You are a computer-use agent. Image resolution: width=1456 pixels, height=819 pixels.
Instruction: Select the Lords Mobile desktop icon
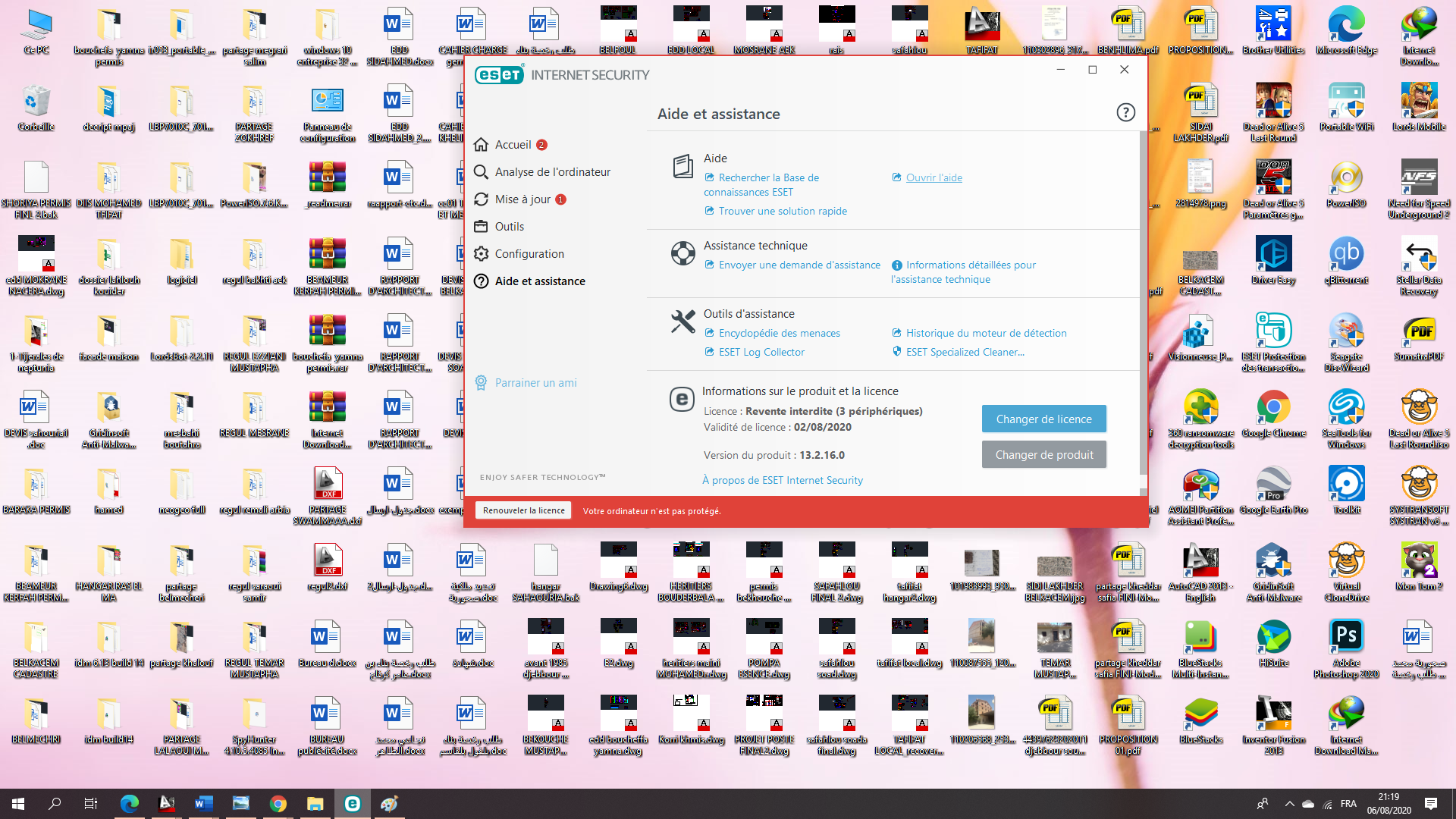coord(1419,108)
